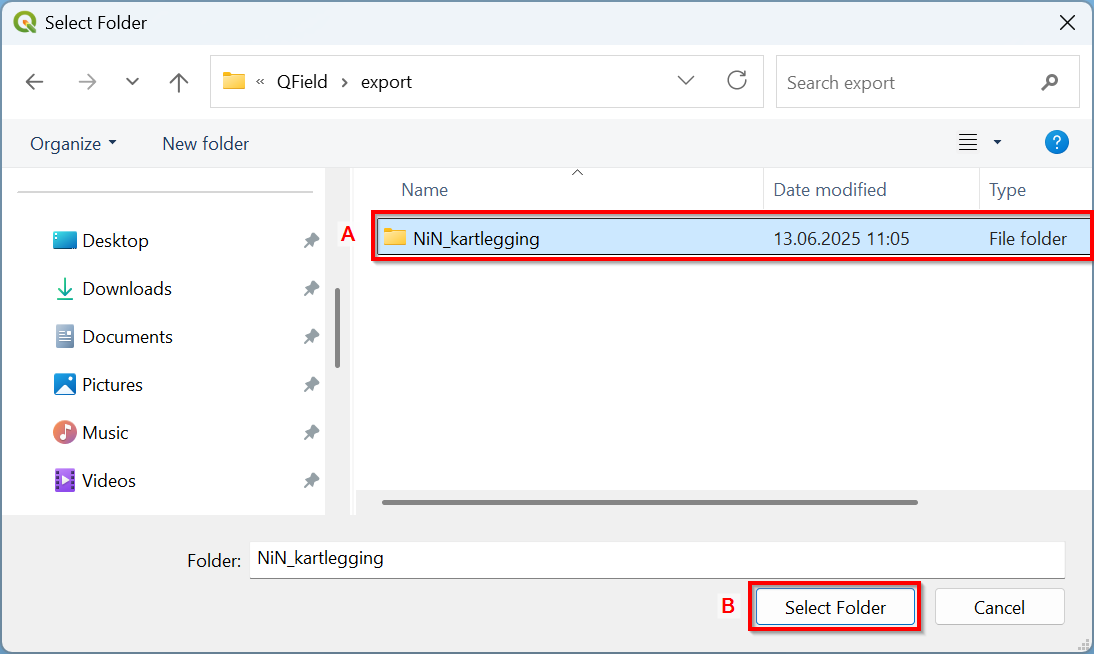1094x654 pixels.
Task: Click the Back navigation arrow
Action: [x=35, y=82]
